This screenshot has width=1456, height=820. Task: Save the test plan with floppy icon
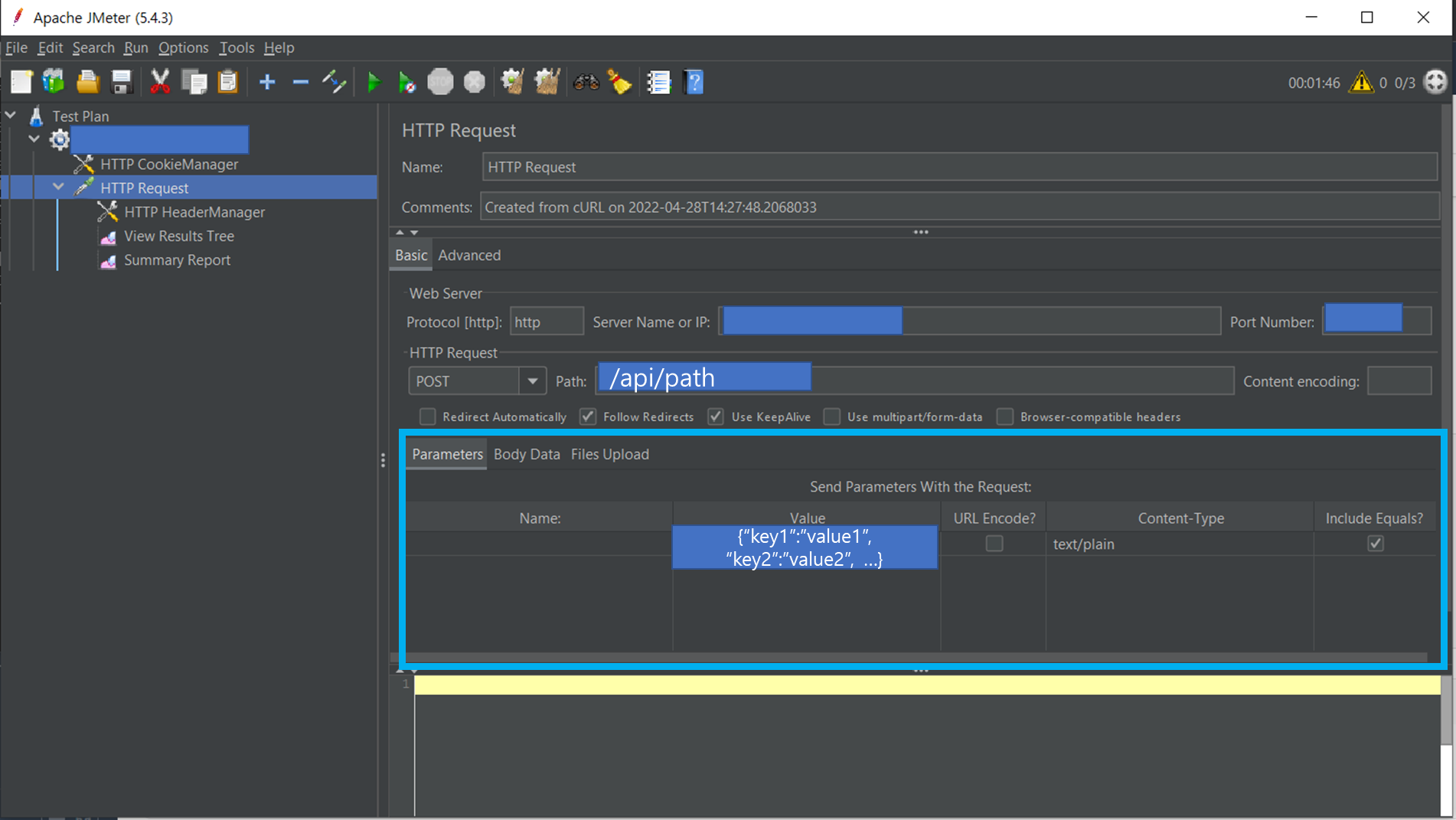click(122, 82)
